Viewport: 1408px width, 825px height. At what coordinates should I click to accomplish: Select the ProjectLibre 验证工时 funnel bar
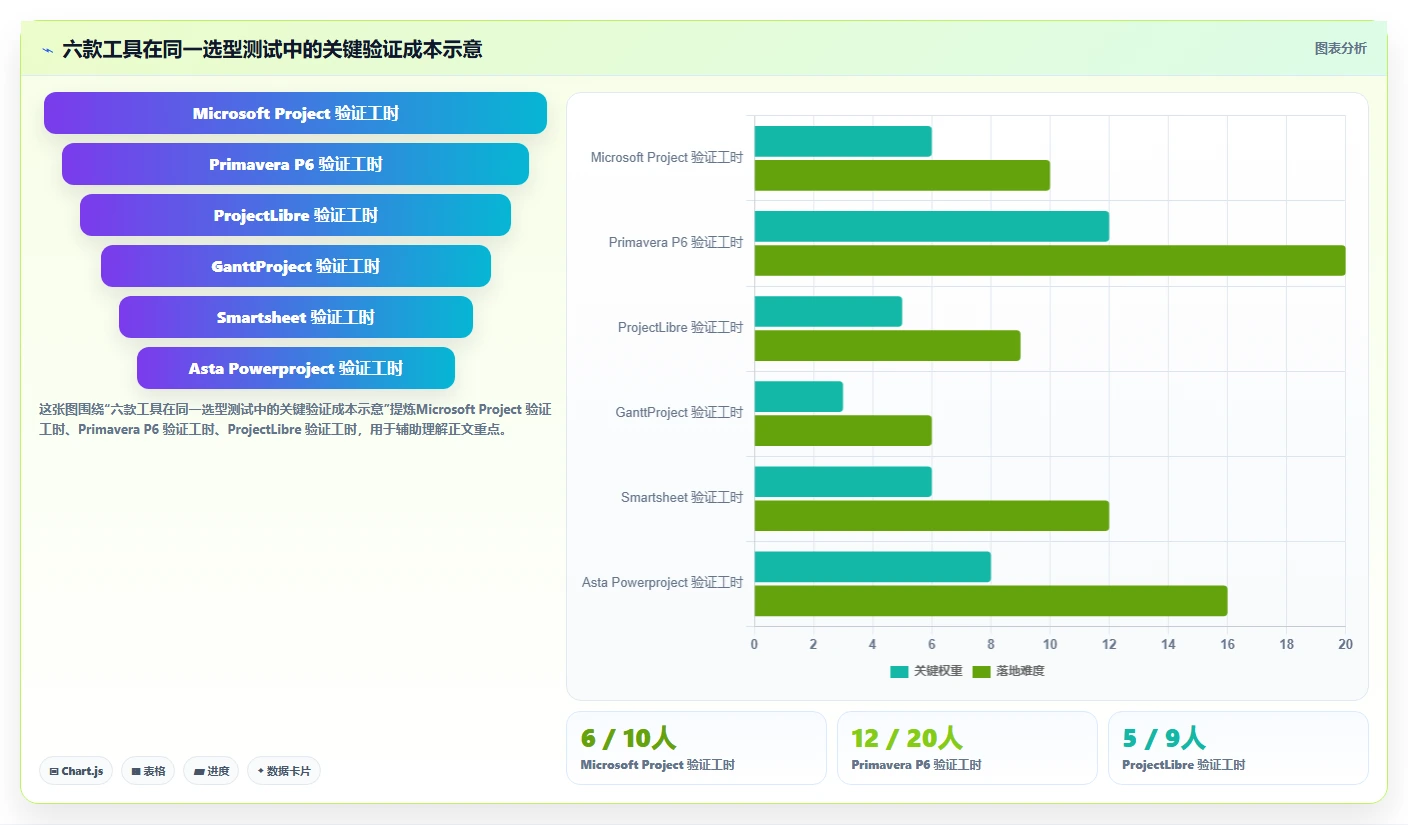tap(295, 215)
